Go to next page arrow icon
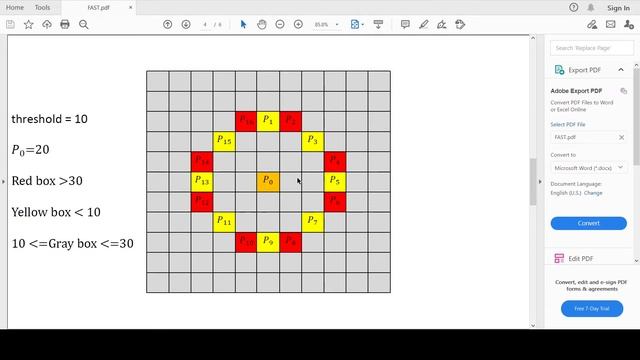Screen dimensions: 640x360 (186, 24)
